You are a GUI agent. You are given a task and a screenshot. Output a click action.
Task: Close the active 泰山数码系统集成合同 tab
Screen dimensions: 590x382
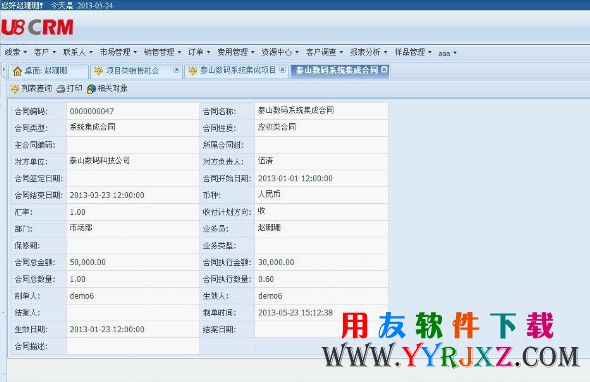pos(383,70)
